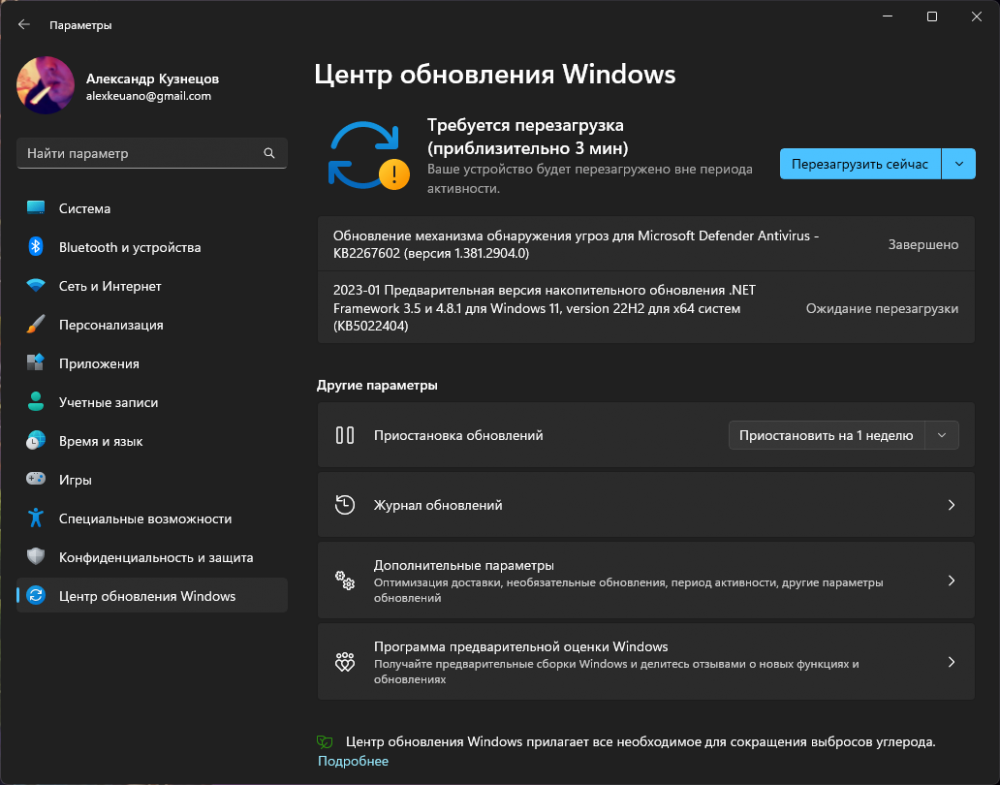Select Время и язык menu item

[x=100, y=441]
